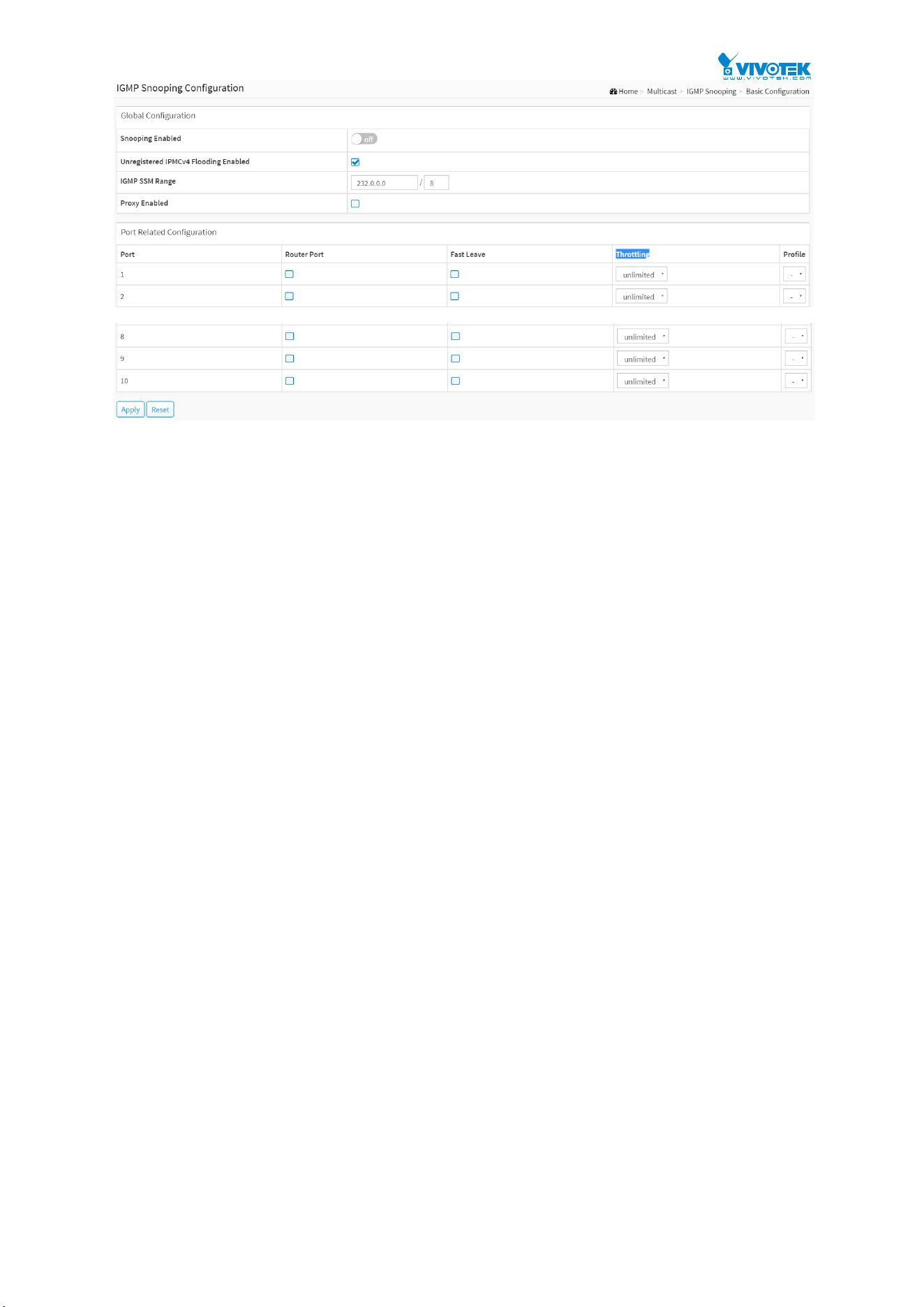Viewport: 924px width, 1307px height.
Task: Check Router Port for port 1
Action: 289,274
